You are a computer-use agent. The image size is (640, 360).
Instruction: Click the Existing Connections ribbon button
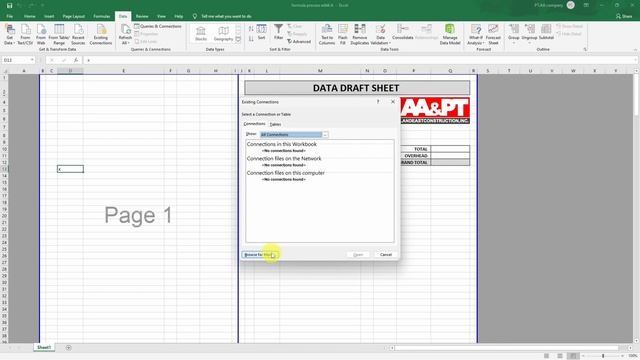pos(101,34)
